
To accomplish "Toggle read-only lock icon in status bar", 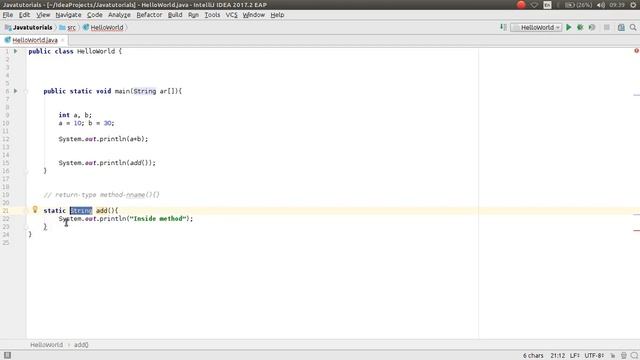I will tap(613, 356).
